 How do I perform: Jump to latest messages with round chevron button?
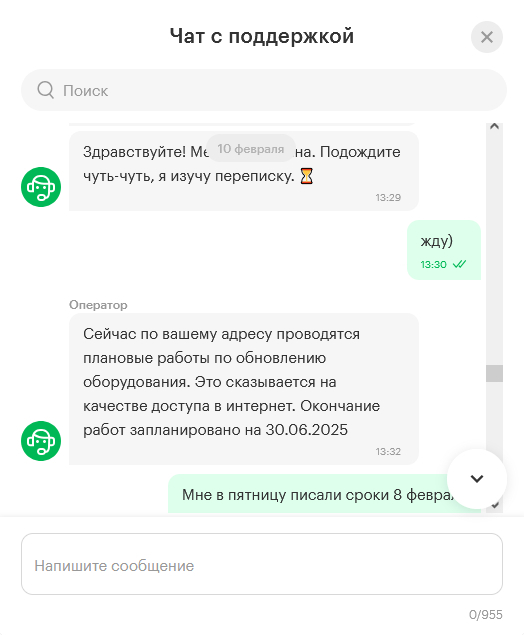[477, 479]
